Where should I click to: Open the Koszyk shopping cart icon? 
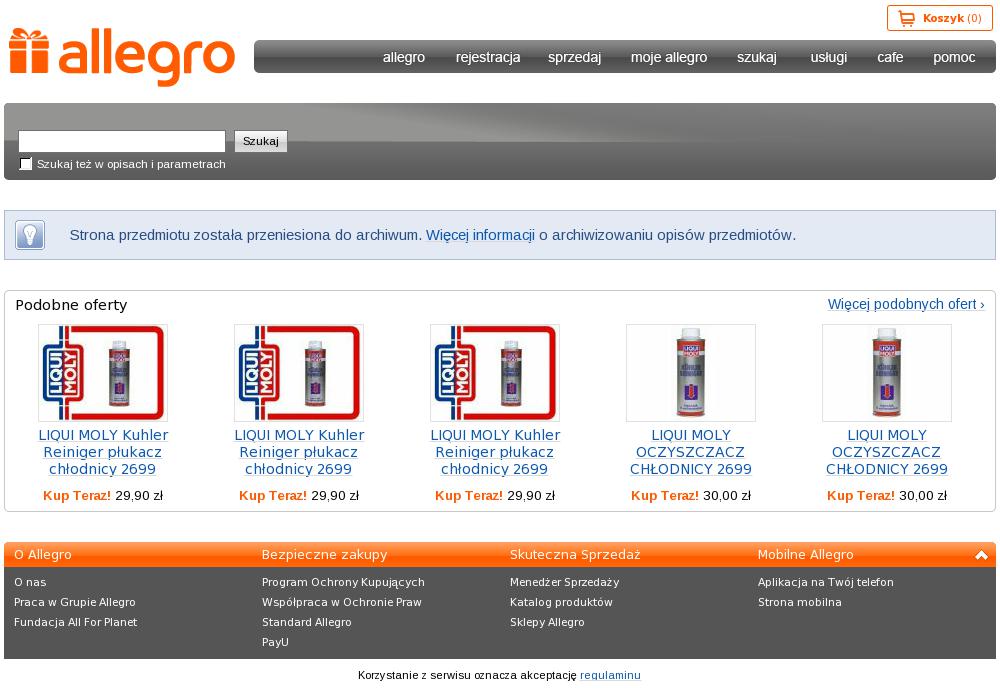[x=906, y=18]
